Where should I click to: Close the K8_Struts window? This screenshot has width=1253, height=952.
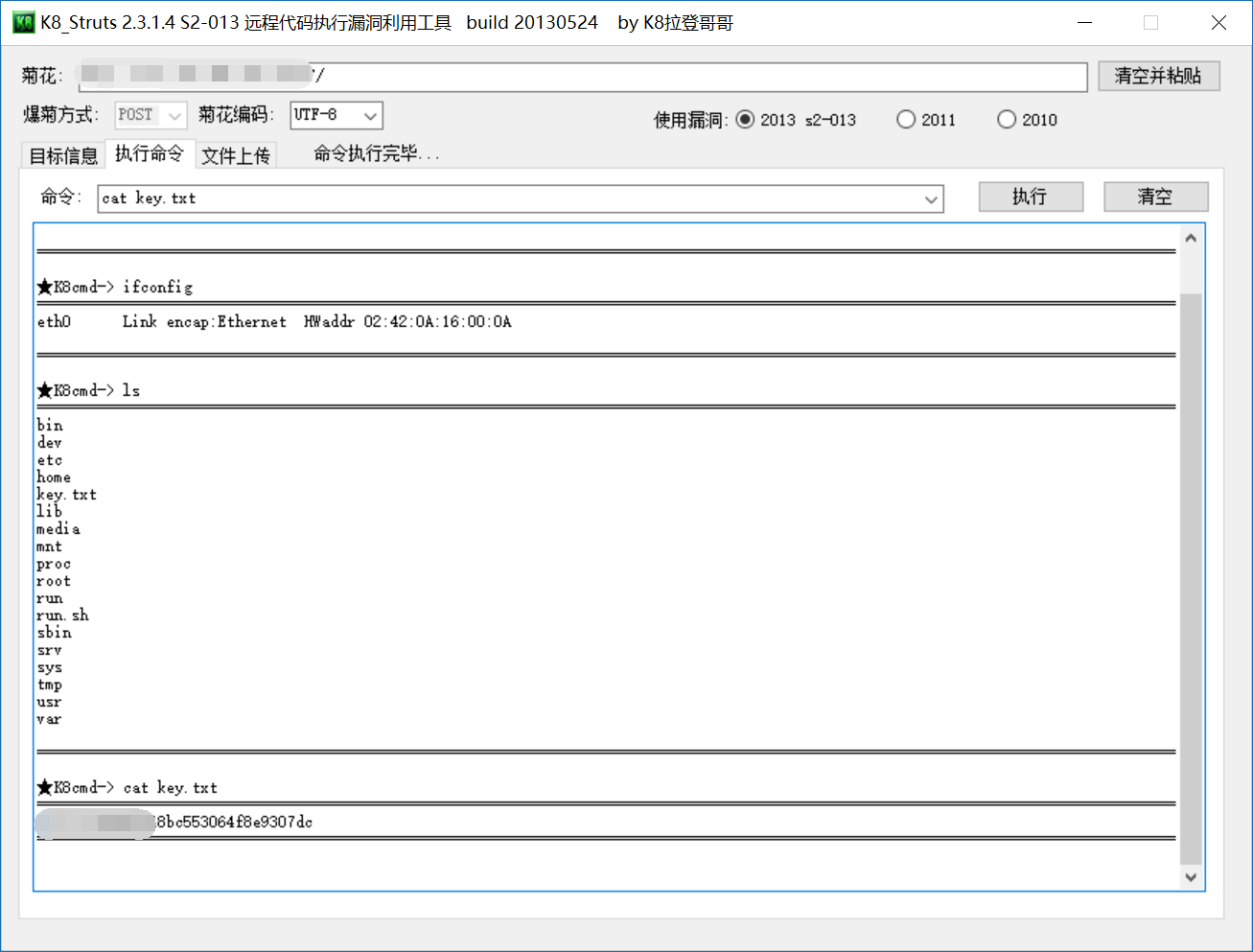point(1218,23)
